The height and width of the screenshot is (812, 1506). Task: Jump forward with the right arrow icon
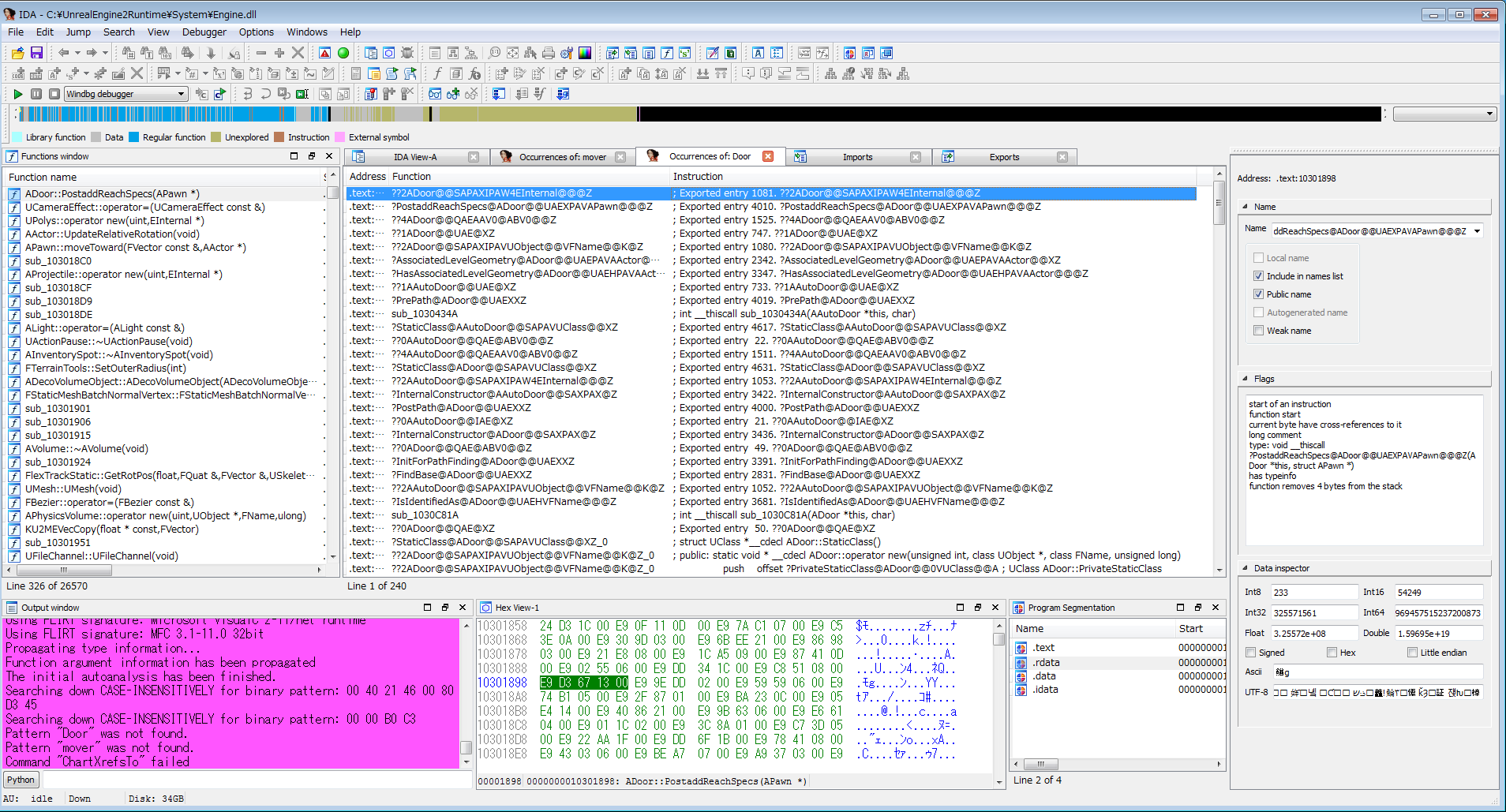pos(92,53)
